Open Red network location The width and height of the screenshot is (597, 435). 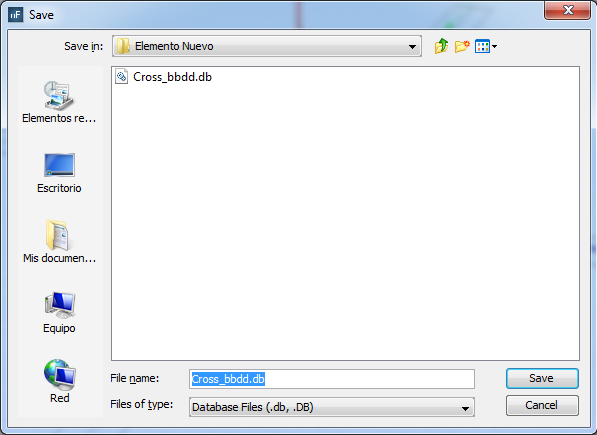(x=59, y=381)
